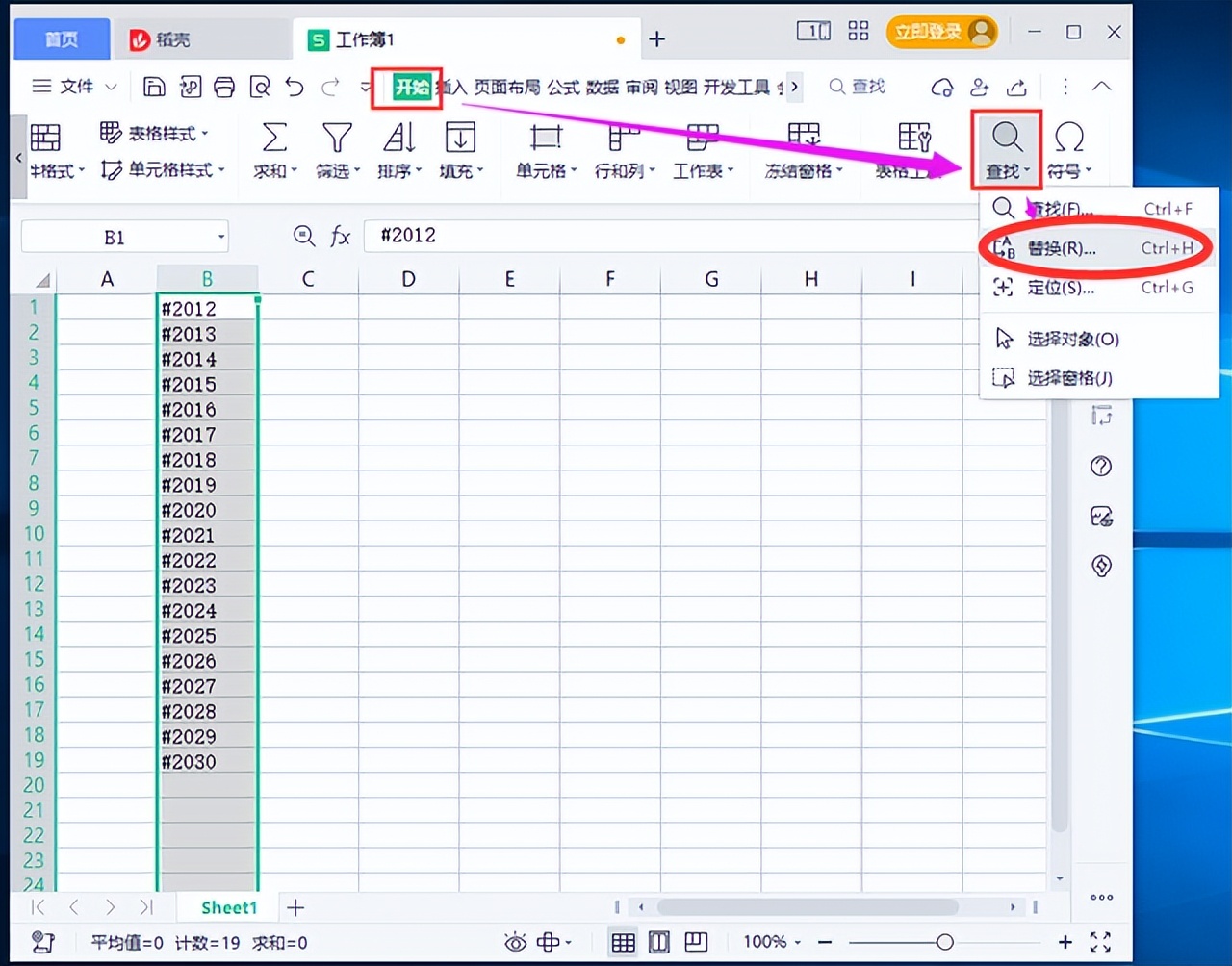Select 定位(S) in the dropdown menu
This screenshot has width=1232, height=966.
coord(1059,287)
